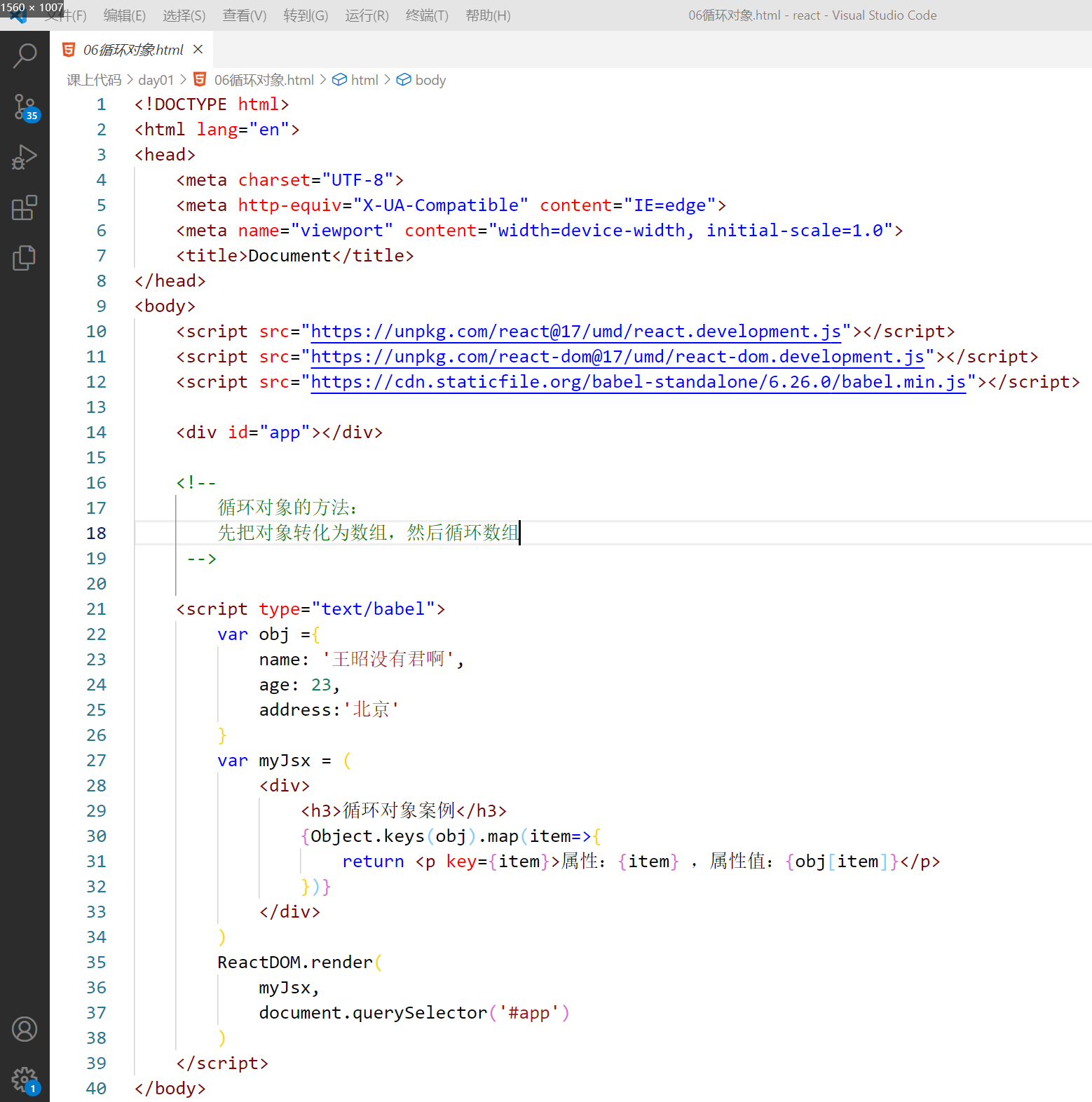Click content="IE=edge" attribute on line 5

tap(628, 205)
